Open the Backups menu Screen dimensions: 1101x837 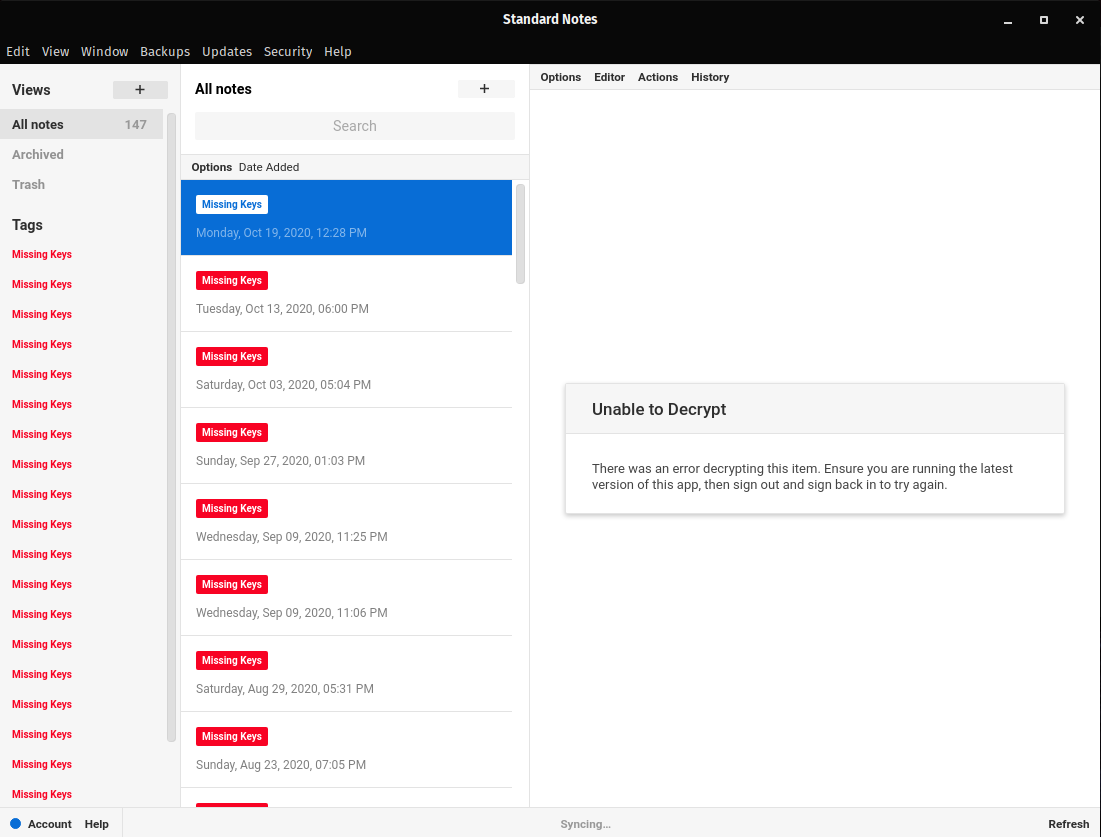(x=165, y=51)
